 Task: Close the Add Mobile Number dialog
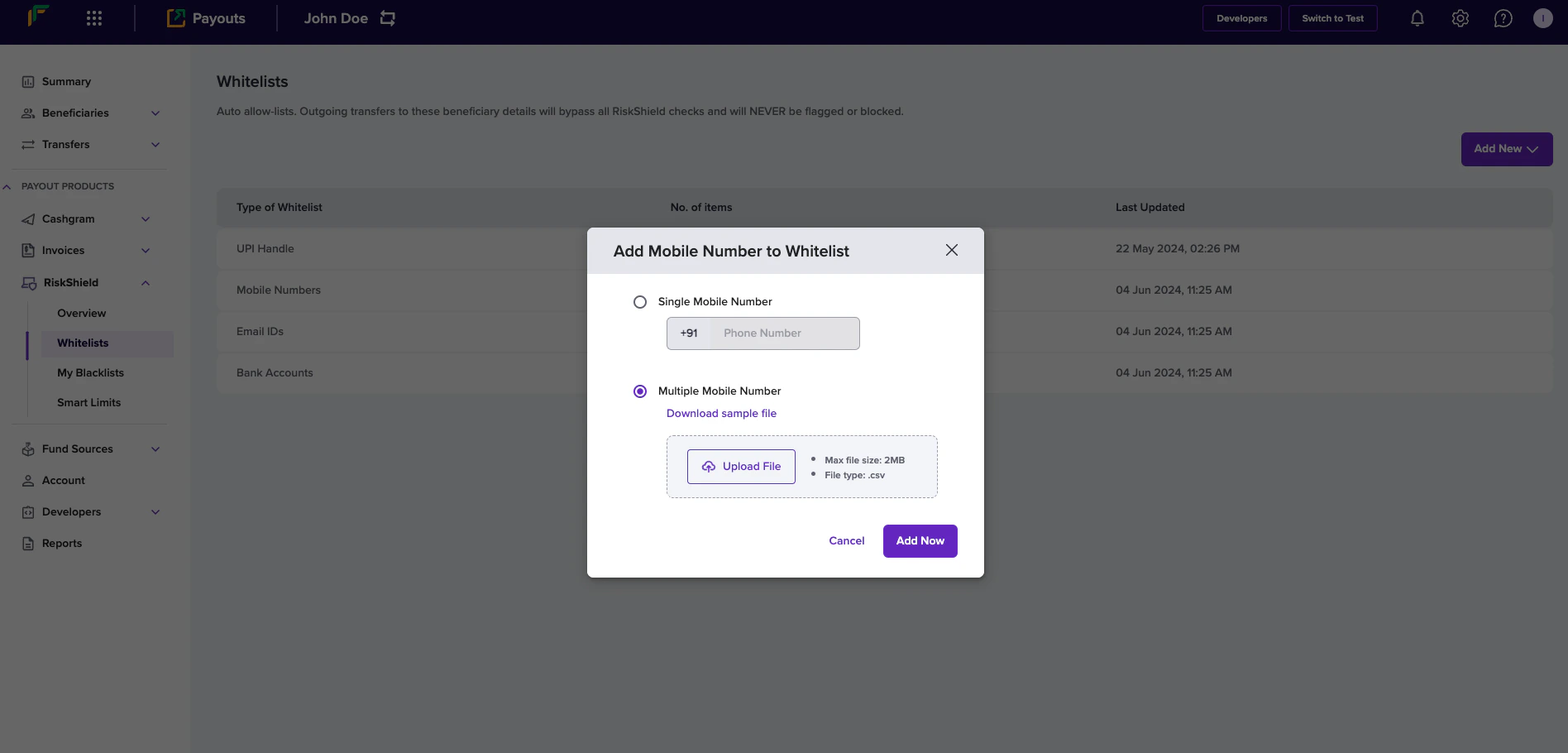pyautogui.click(x=952, y=250)
